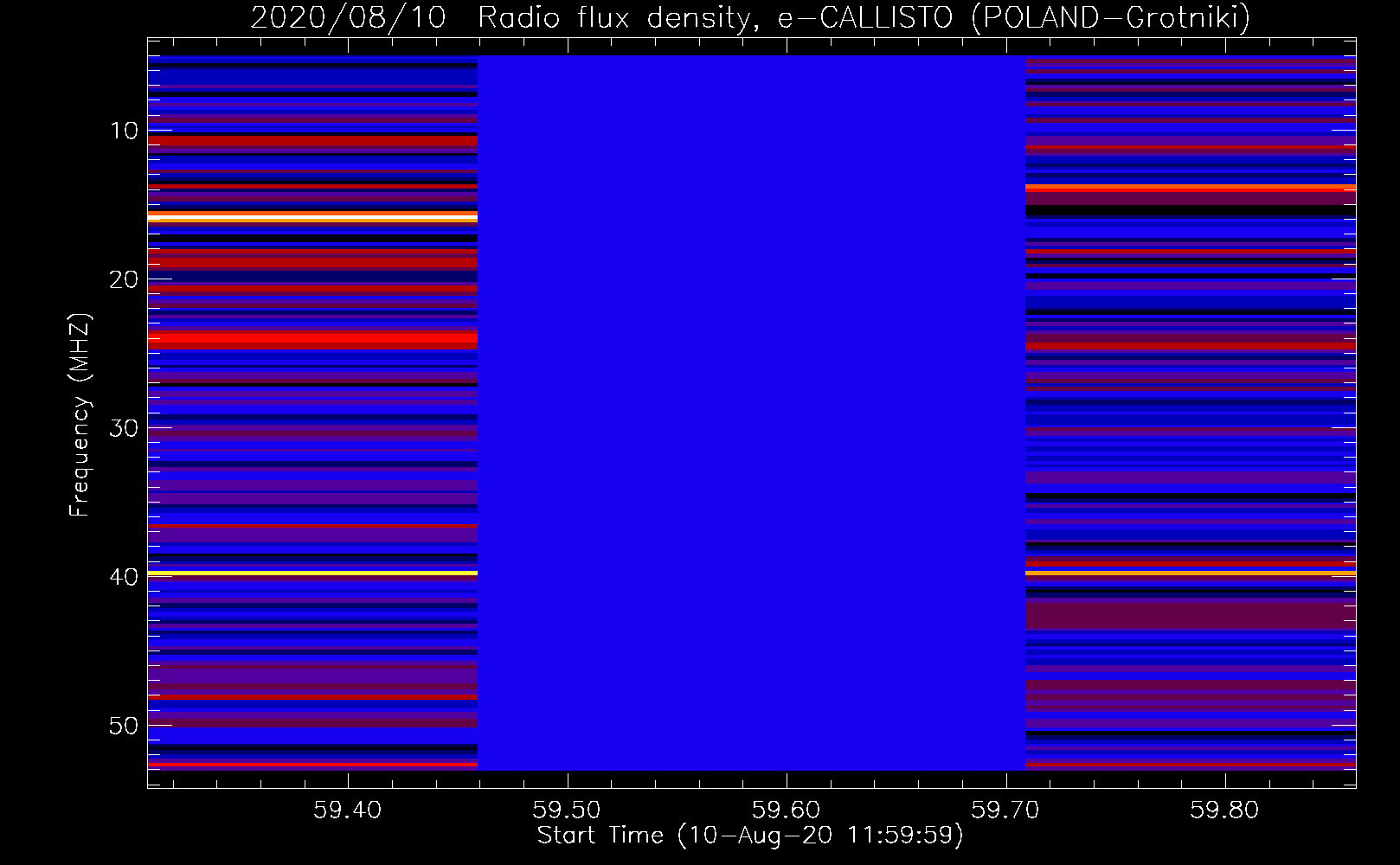Click the orange band at 40 MHz in the right spectrogram segment
Screen dimensions: 1400x865
click(1191, 573)
